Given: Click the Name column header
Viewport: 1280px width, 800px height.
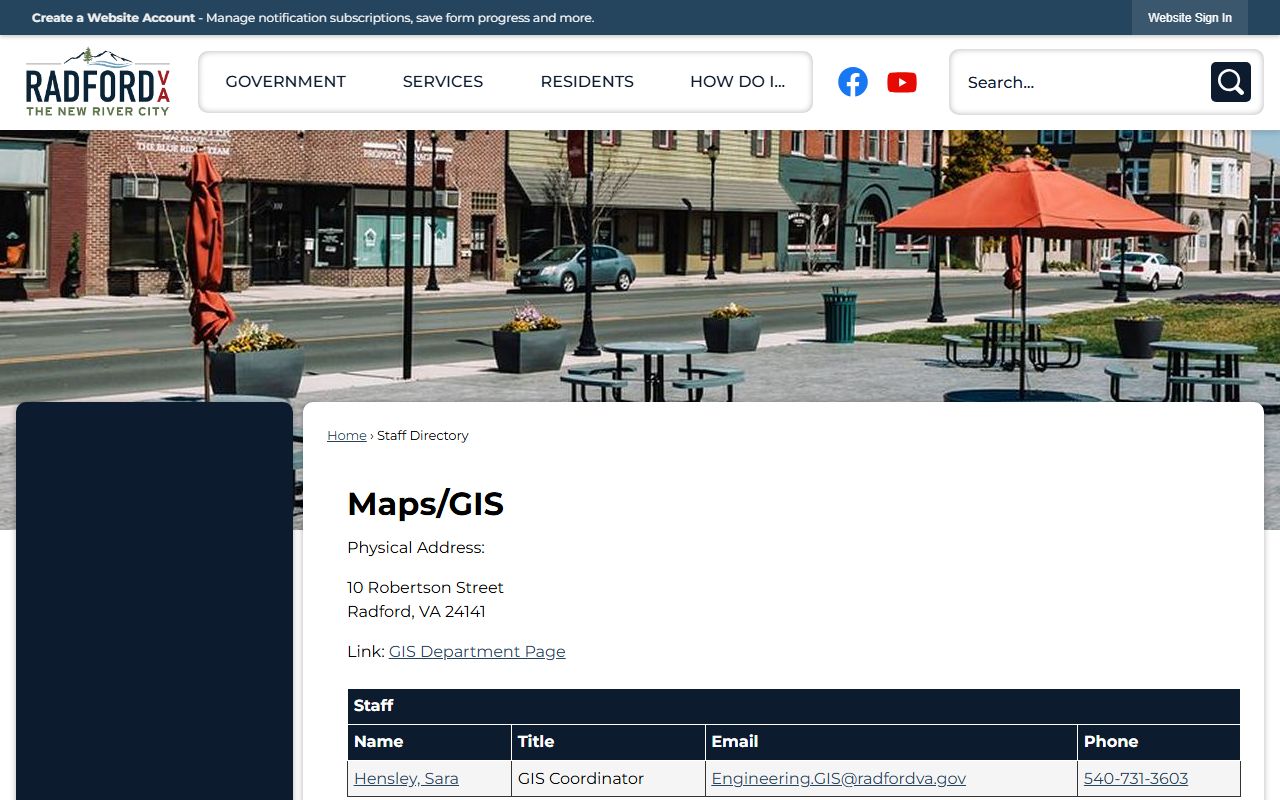Looking at the screenshot, I should tap(430, 742).
